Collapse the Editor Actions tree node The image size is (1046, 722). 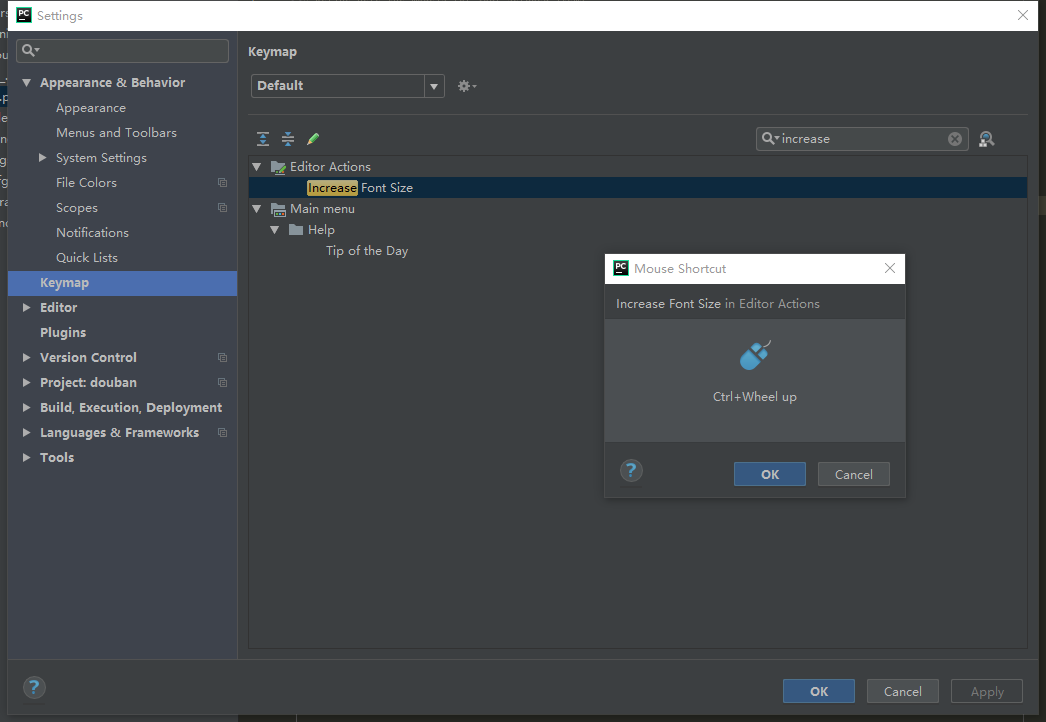pyautogui.click(x=257, y=166)
